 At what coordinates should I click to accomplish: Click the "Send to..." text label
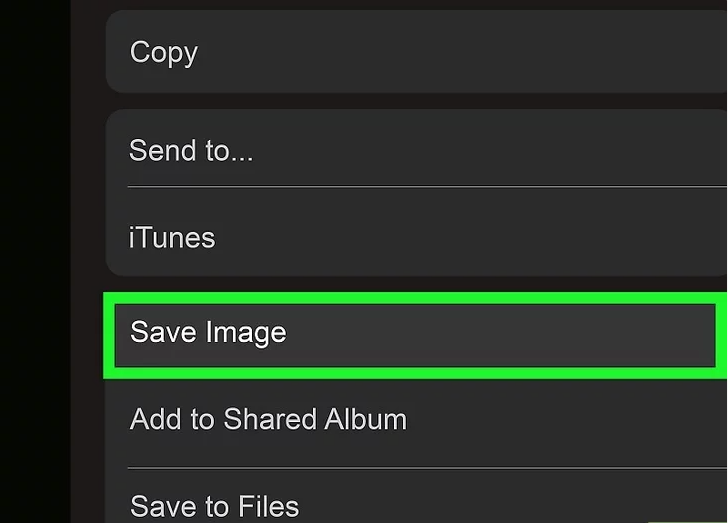[x=191, y=151]
